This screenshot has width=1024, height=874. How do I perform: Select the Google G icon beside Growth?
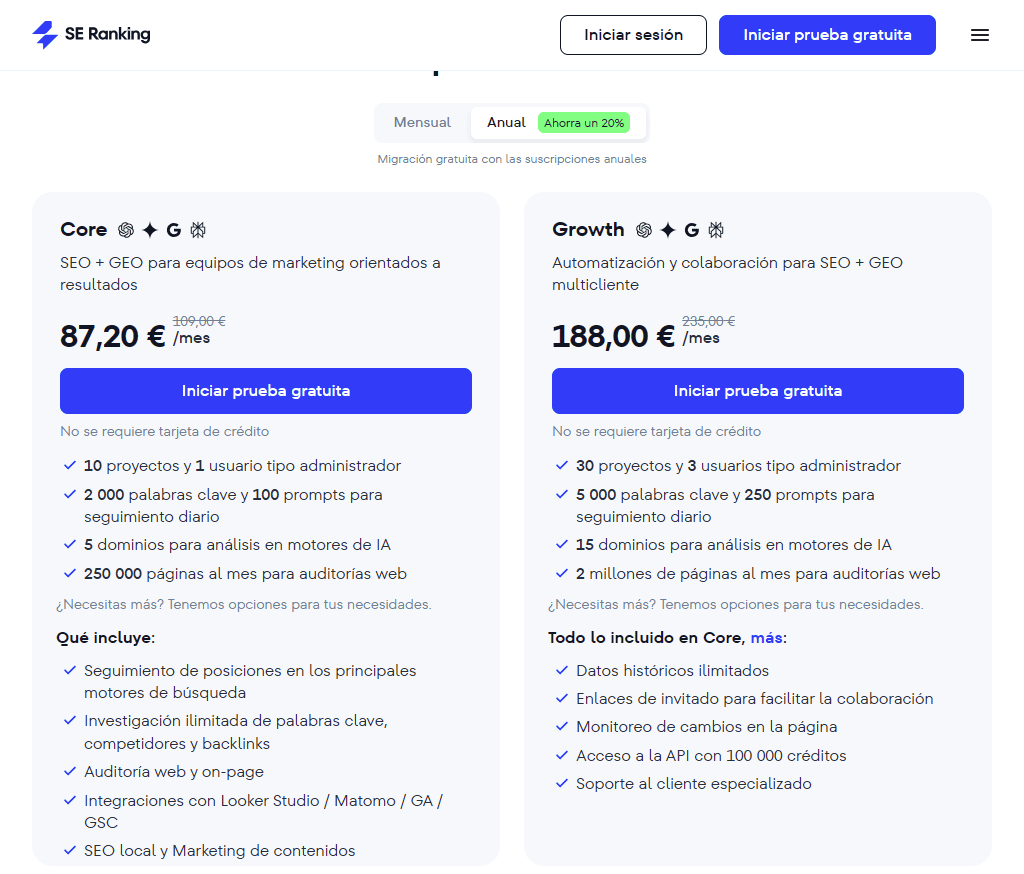pyautogui.click(x=691, y=230)
